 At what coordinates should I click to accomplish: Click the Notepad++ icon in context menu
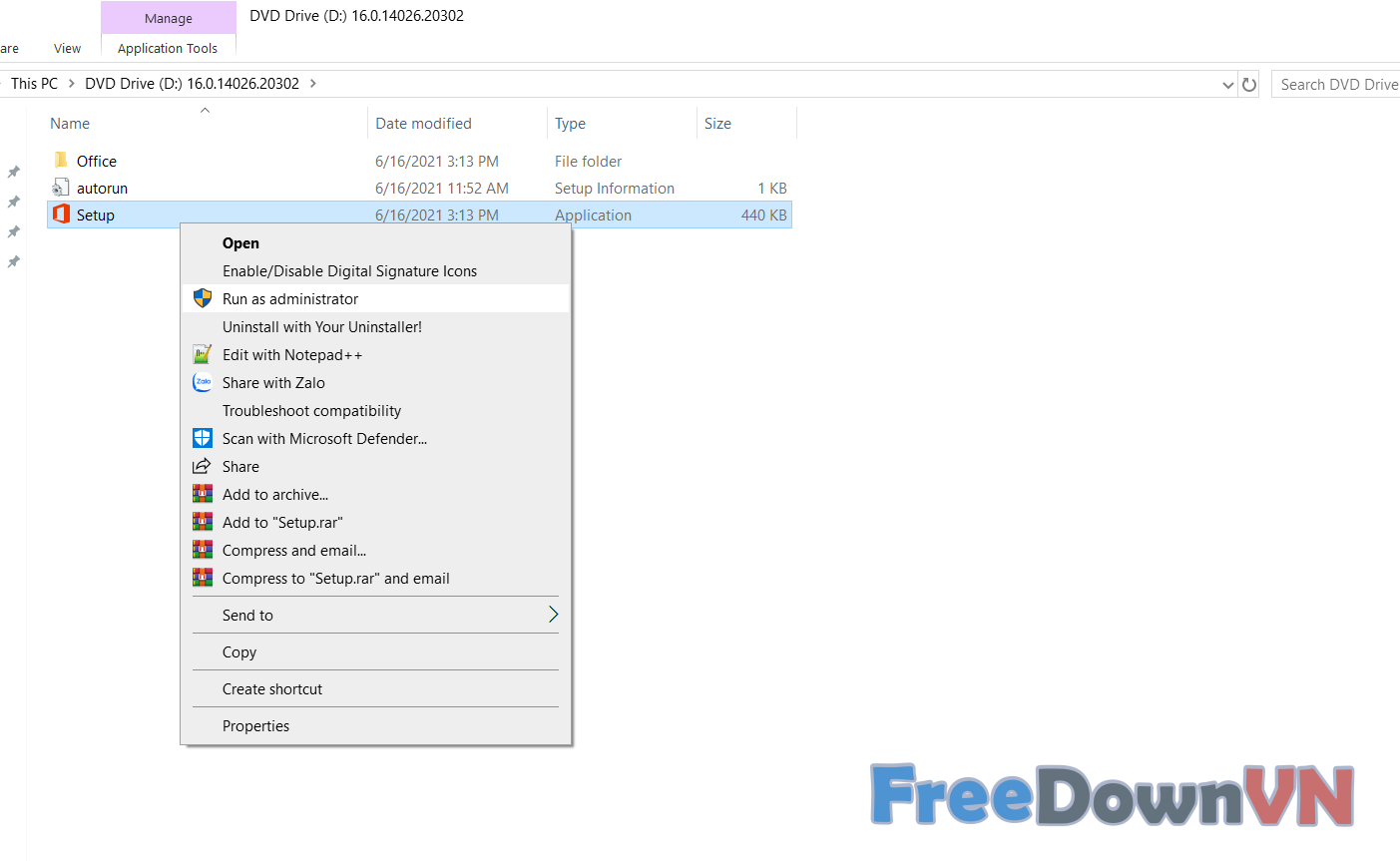click(203, 354)
